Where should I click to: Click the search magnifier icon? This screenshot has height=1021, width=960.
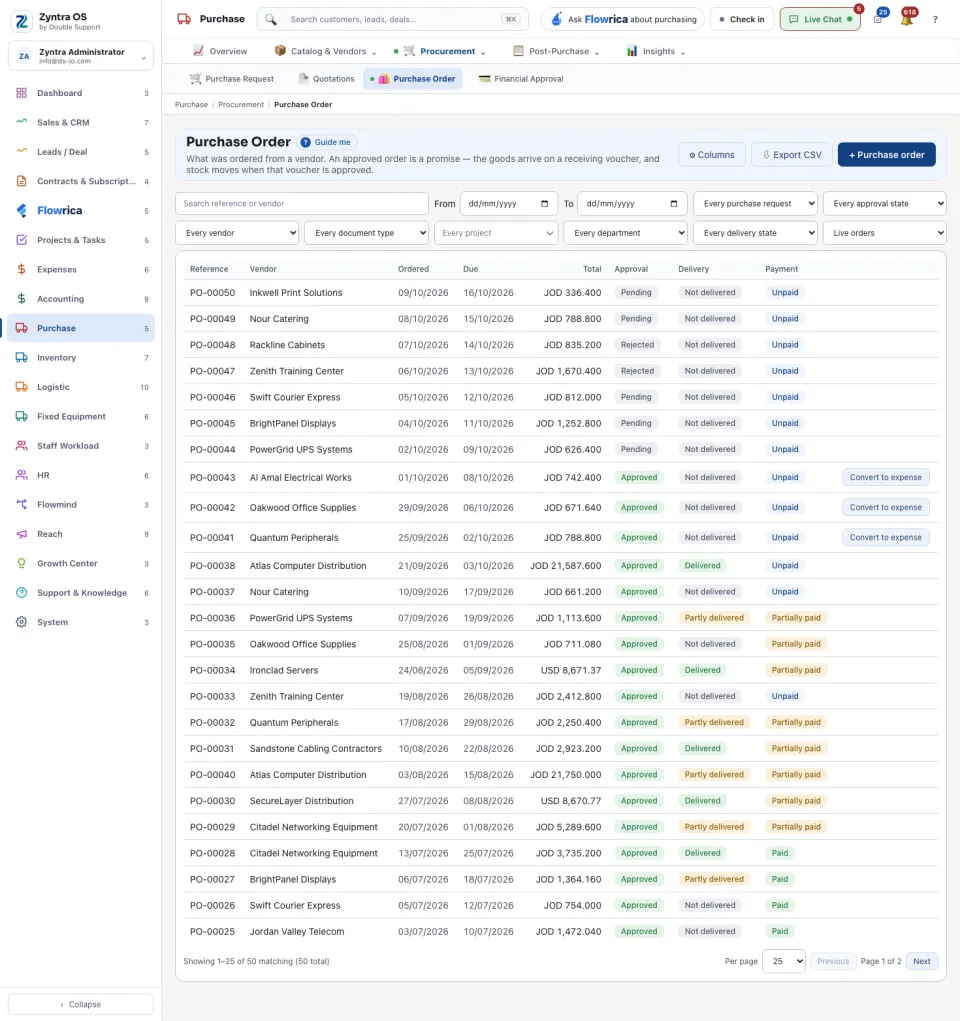pos(271,20)
